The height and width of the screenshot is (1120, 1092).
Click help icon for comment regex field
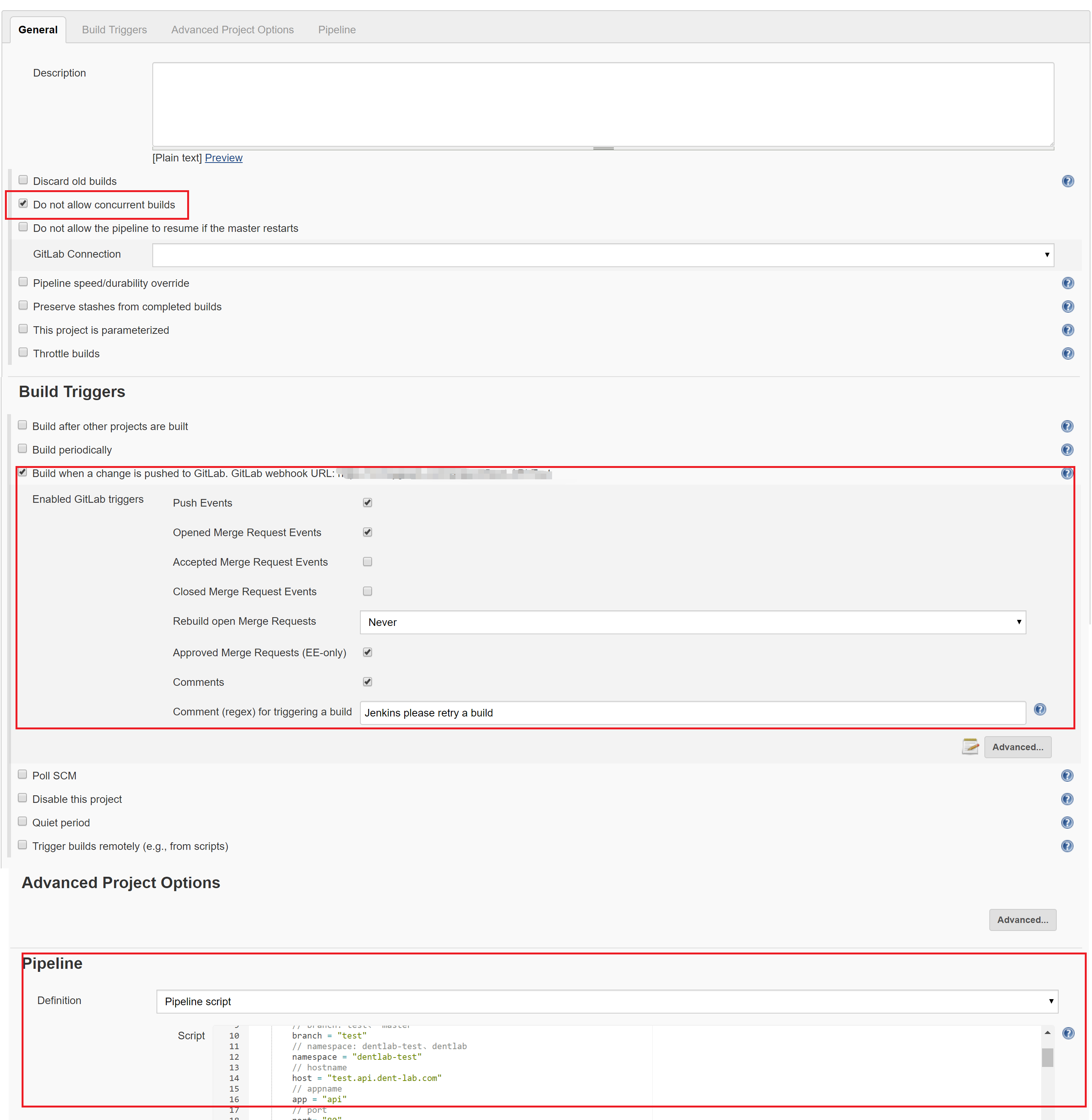pos(1040,709)
